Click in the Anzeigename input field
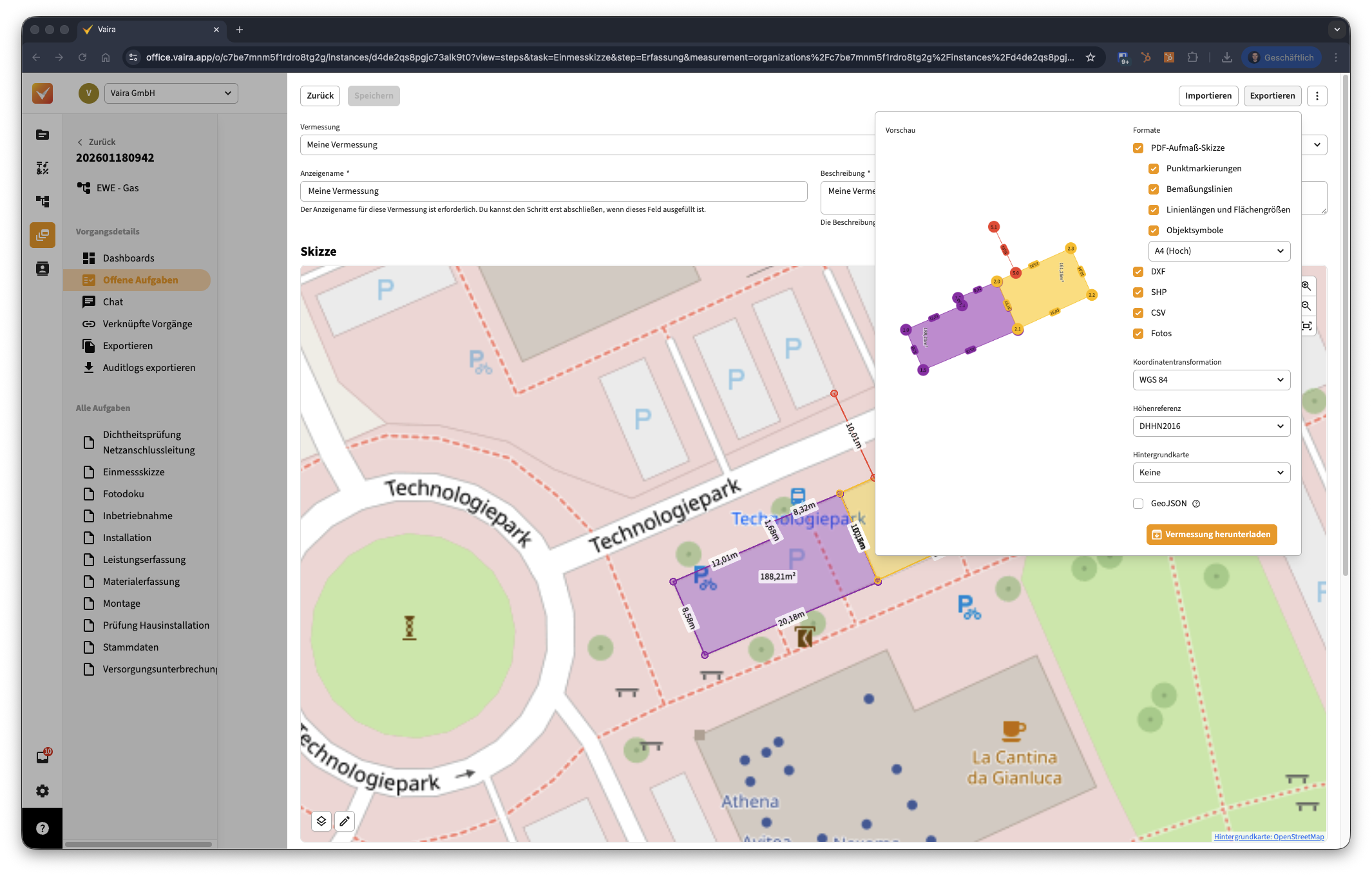 553,191
